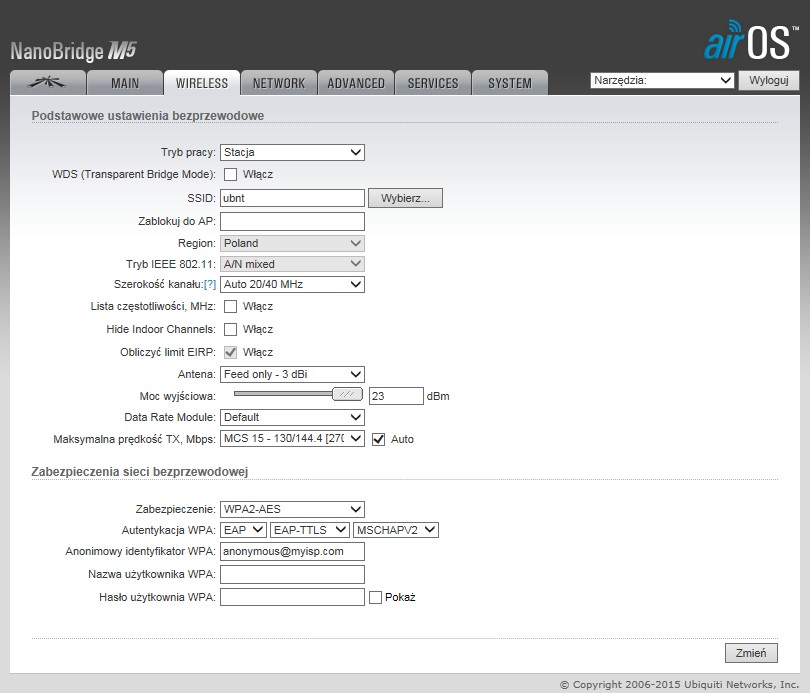Screen dimensions: 810x693
Task: Click the Wybierz... button
Action: pyautogui.click(x=405, y=198)
